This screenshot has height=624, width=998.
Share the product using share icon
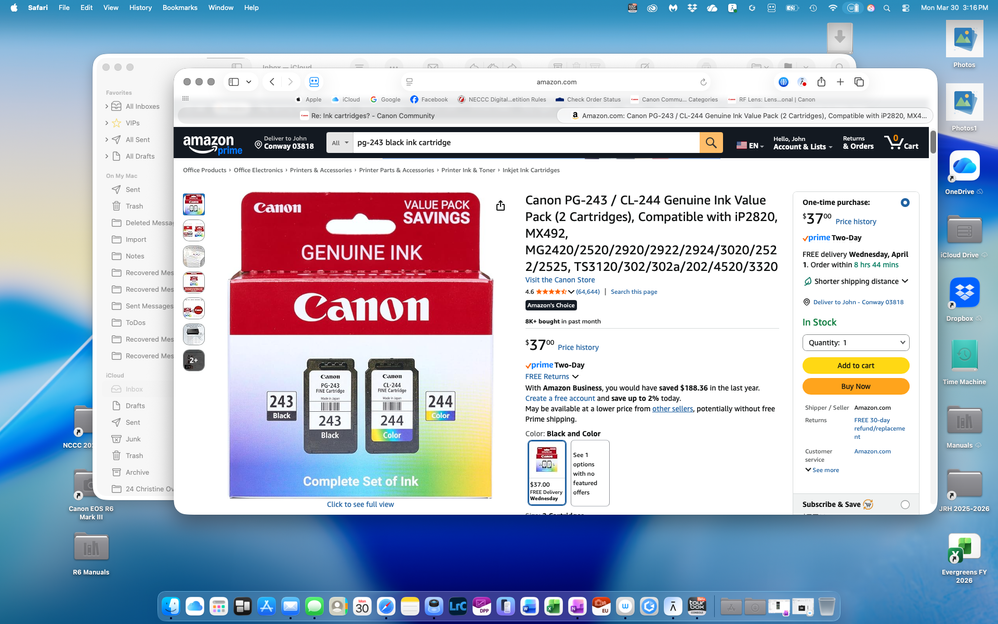(500, 206)
